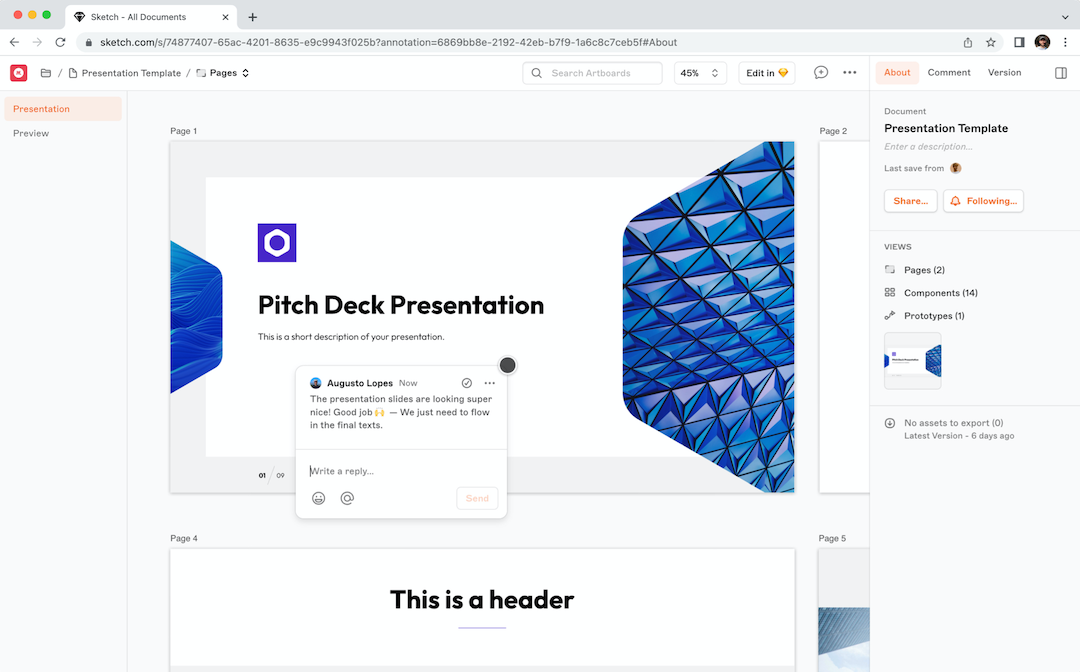Click the add comment icon in toolbar

[x=821, y=73]
